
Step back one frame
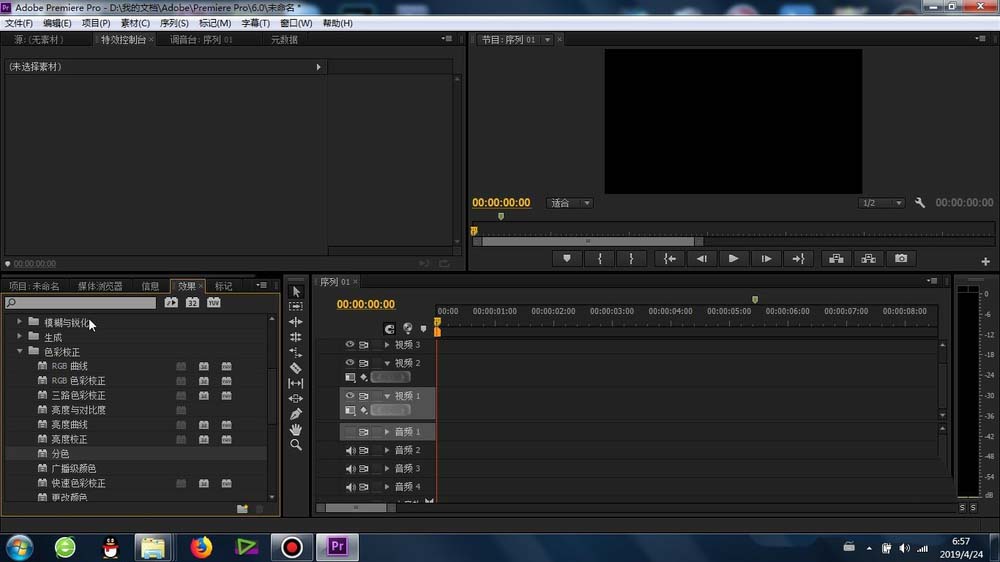702,258
